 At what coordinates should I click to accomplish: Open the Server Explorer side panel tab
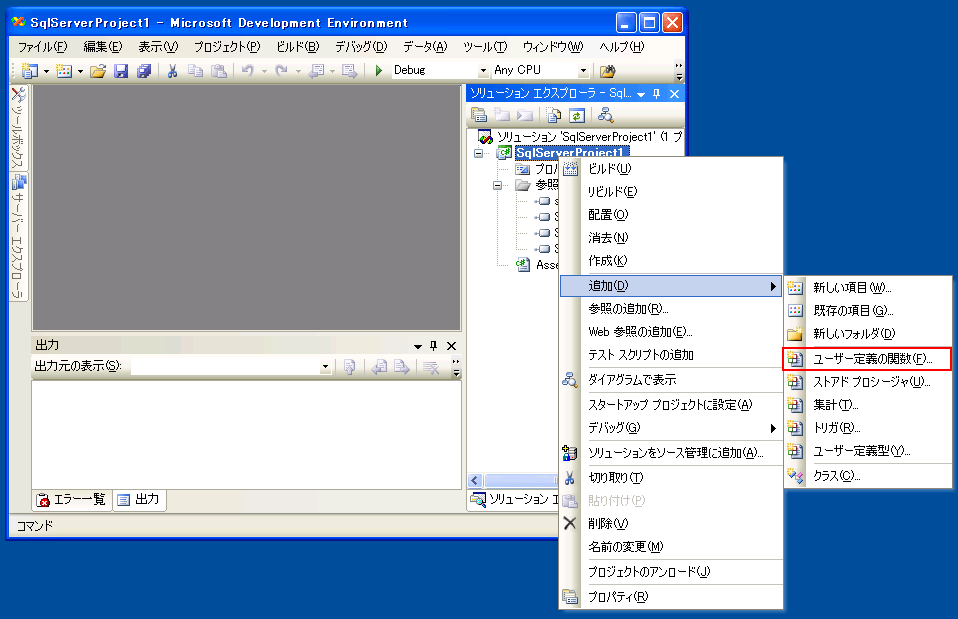(18, 237)
